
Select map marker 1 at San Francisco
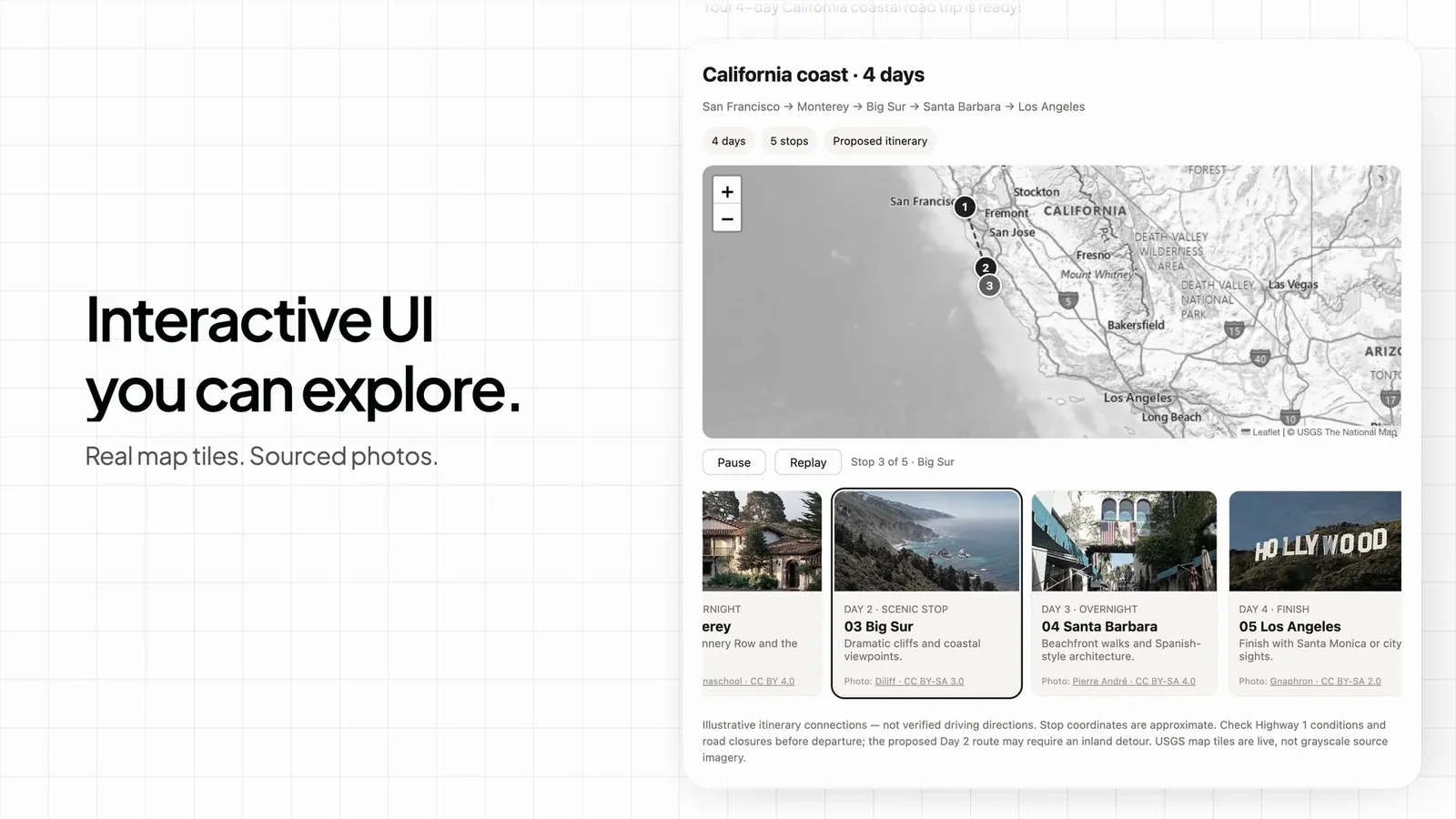(x=965, y=207)
